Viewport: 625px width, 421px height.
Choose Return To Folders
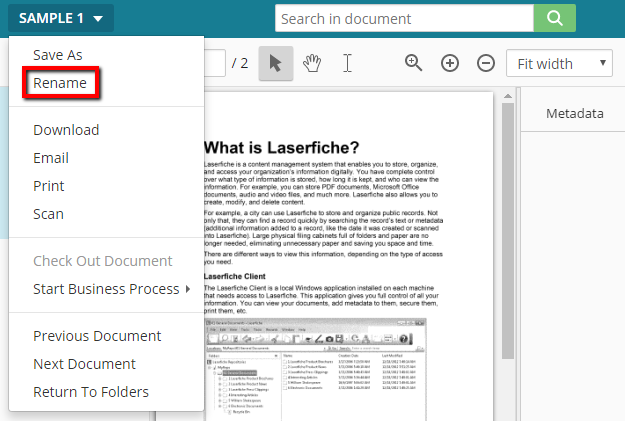[91, 392]
